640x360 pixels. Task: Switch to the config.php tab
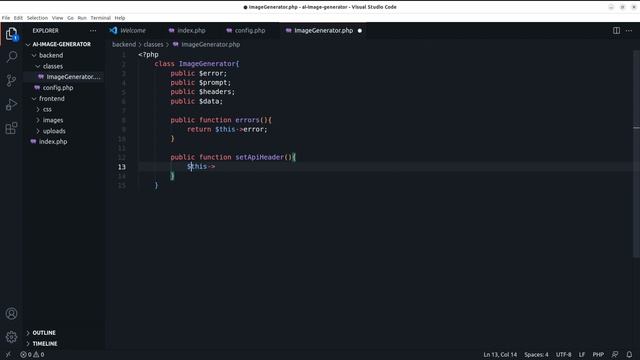[250, 31]
